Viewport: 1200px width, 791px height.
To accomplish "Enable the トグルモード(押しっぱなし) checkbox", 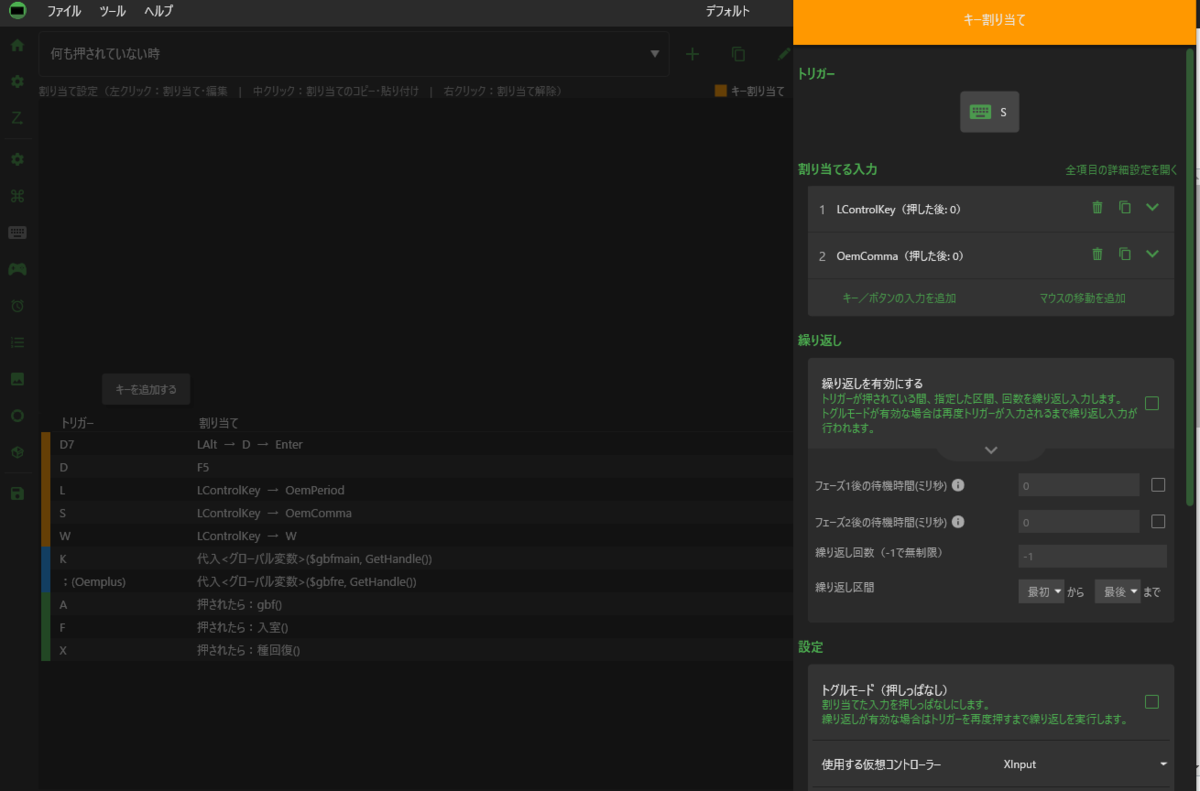I will (1152, 702).
